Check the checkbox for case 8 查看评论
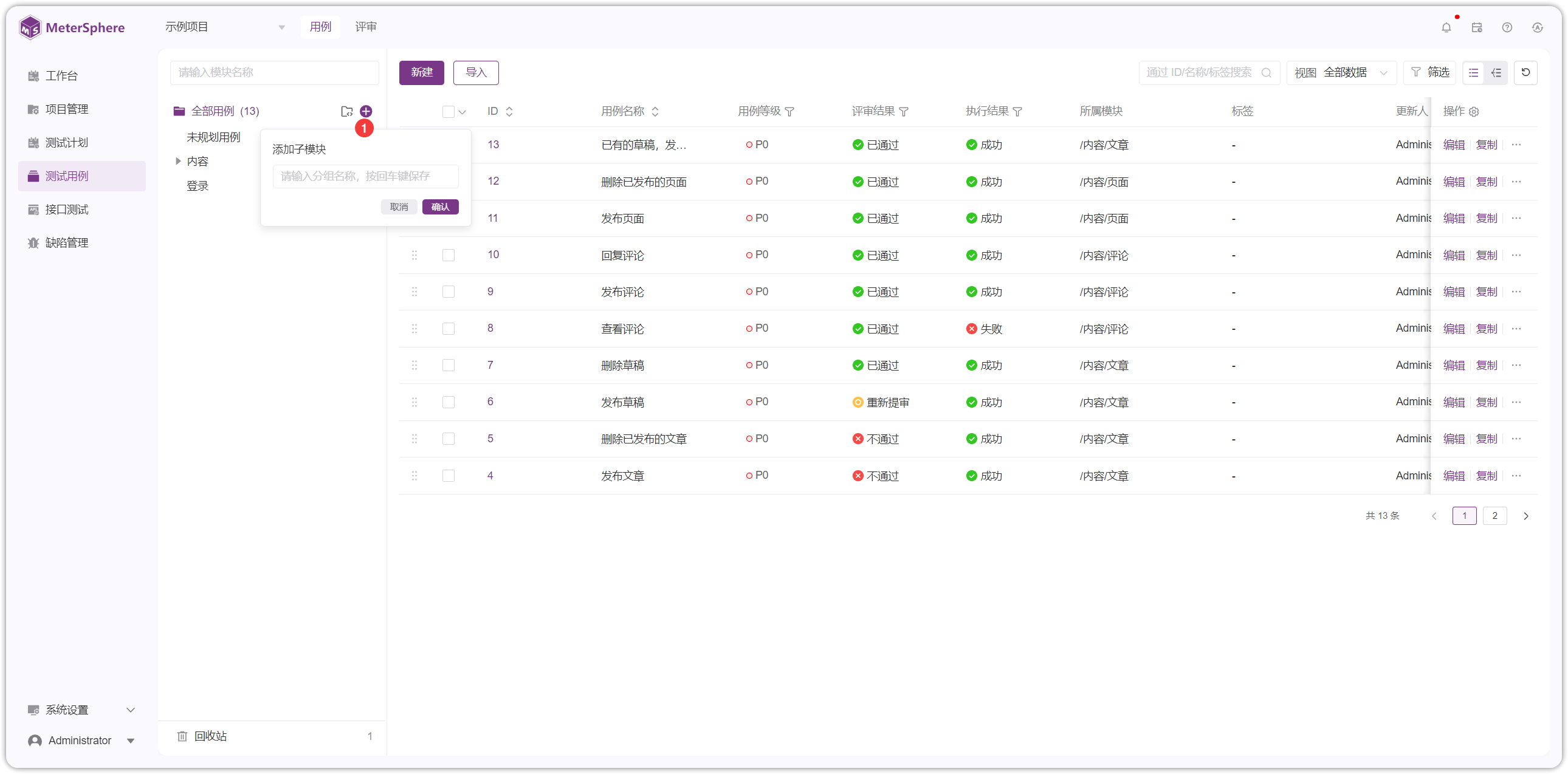The image size is (1568, 774). coord(449,329)
